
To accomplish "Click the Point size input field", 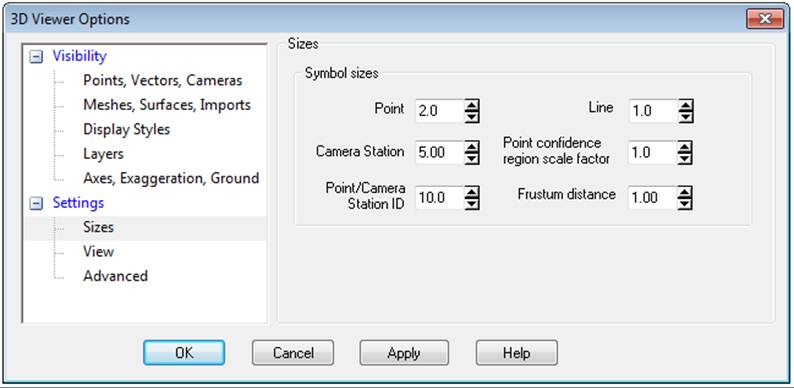I will [440, 111].
